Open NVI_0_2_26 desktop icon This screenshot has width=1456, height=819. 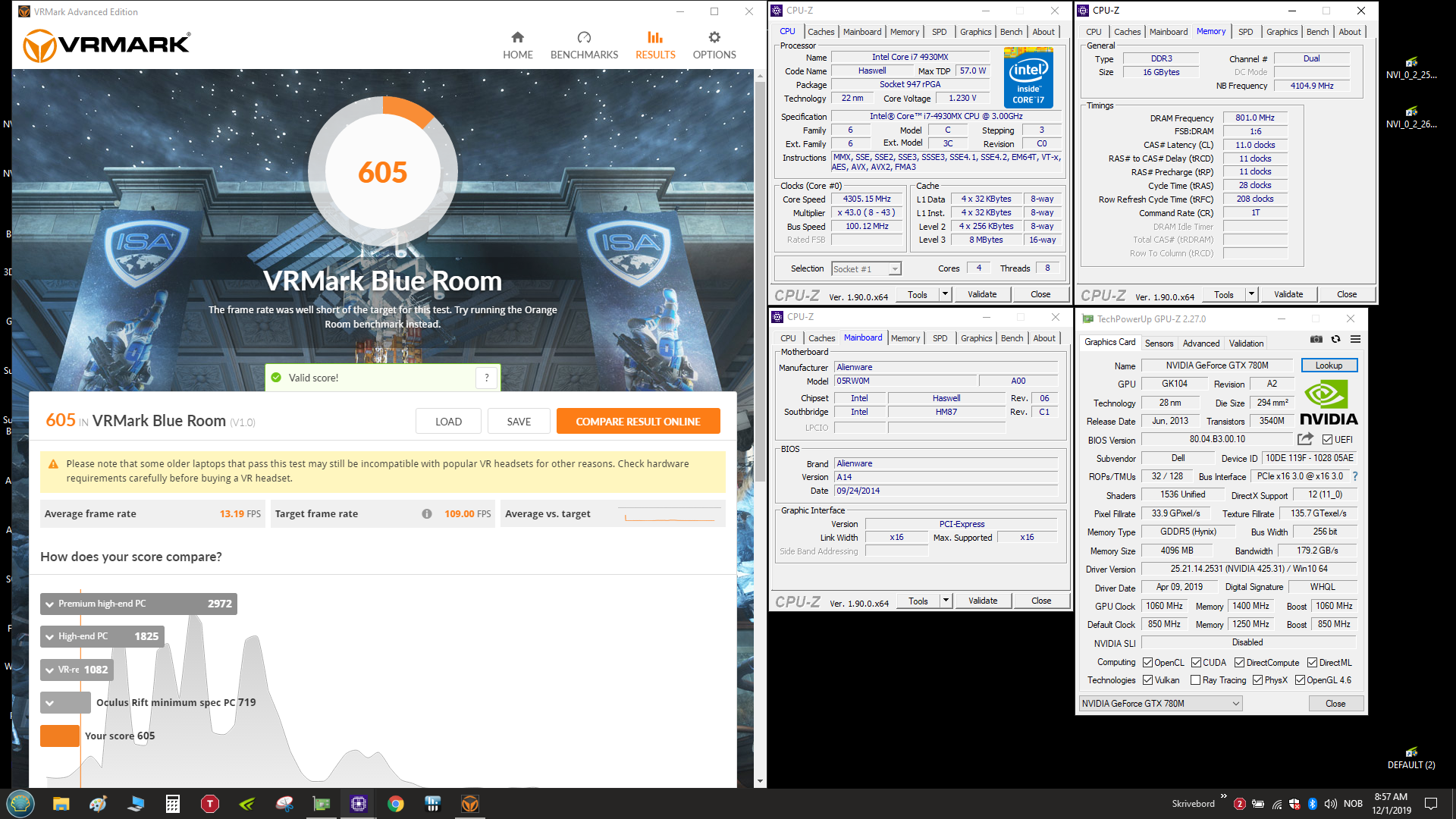click(1411, 116)
